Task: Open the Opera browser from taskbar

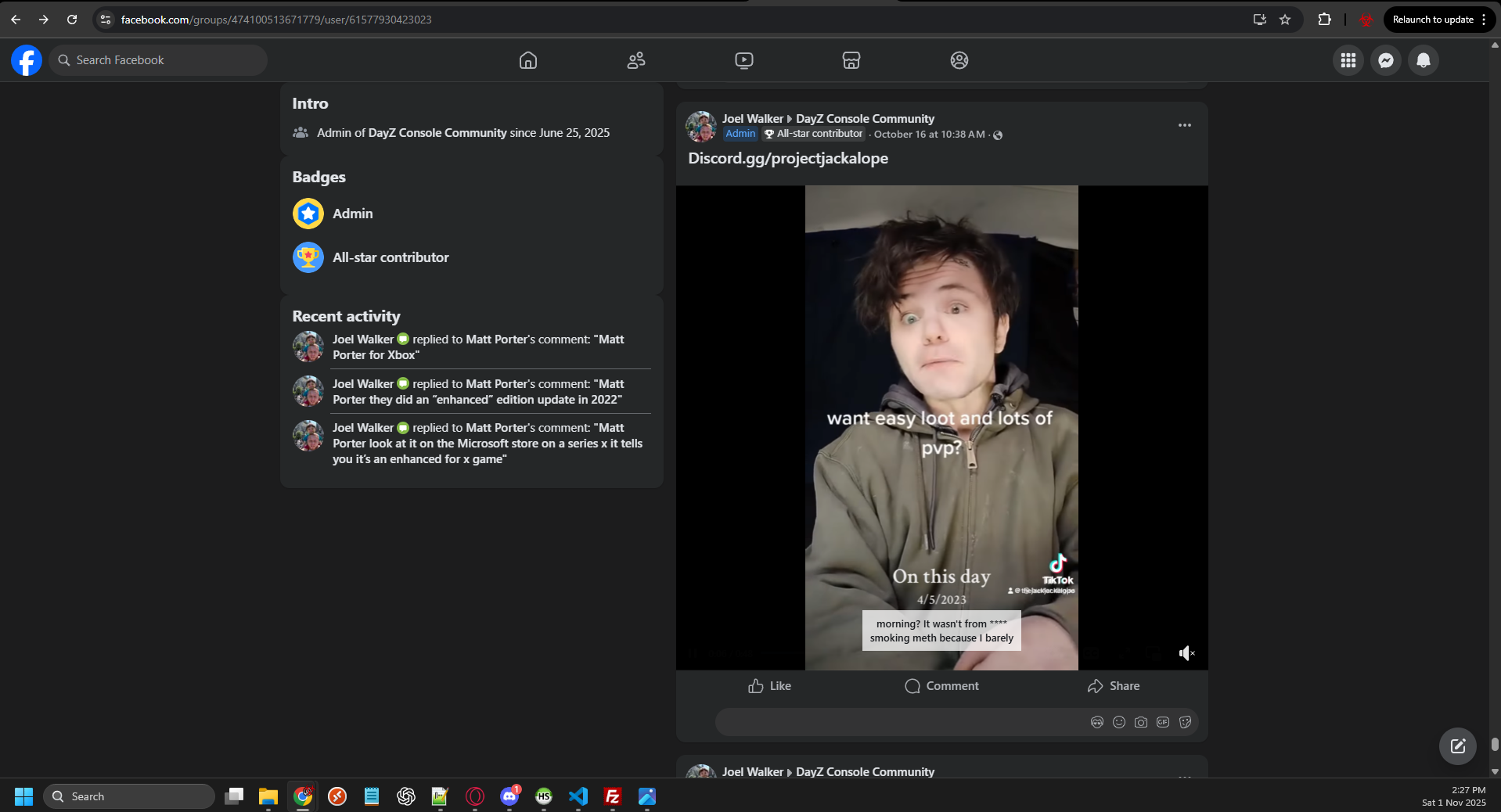Action: click(475, 796)
